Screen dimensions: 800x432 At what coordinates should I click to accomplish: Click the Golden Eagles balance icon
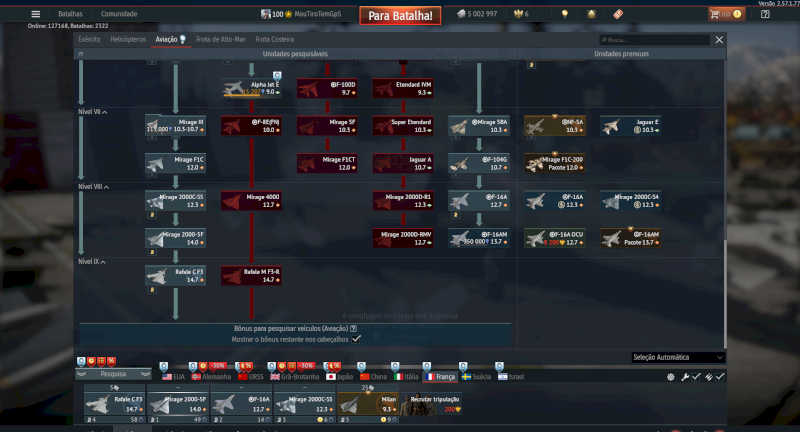[x=521, y=14]
